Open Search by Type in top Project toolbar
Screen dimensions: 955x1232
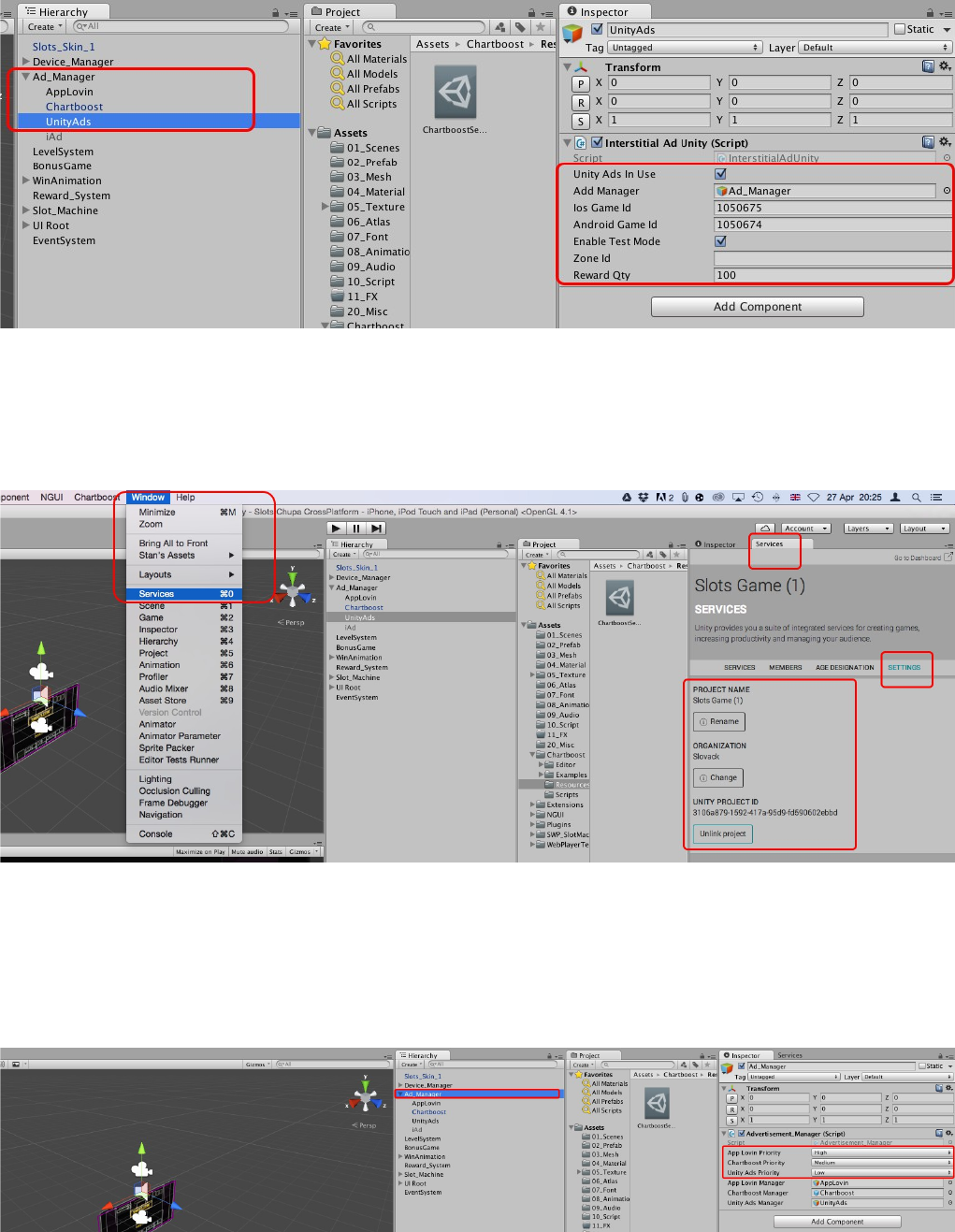pyautogui.click(x=500, y=27)
